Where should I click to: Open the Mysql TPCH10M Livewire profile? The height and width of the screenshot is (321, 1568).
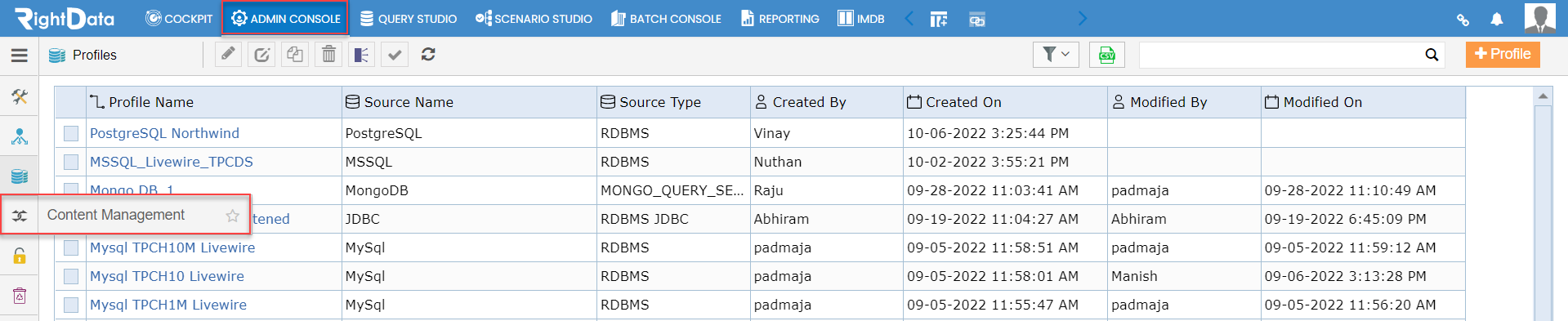172,247
